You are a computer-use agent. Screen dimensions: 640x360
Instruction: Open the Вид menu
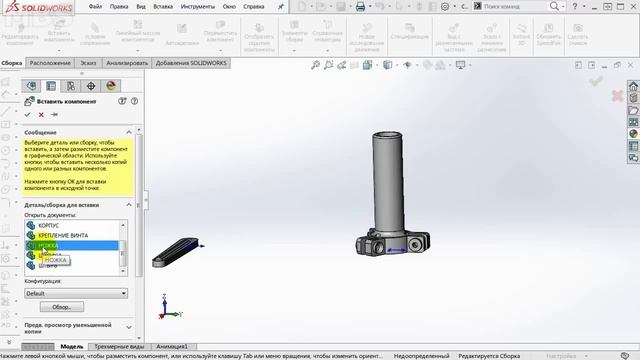(141, 7)
